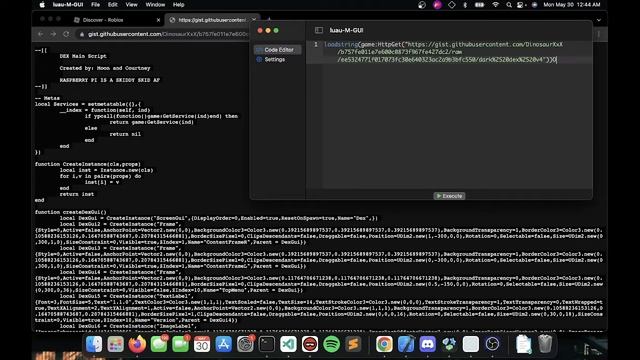Open the Window menu

click(155, 5)
